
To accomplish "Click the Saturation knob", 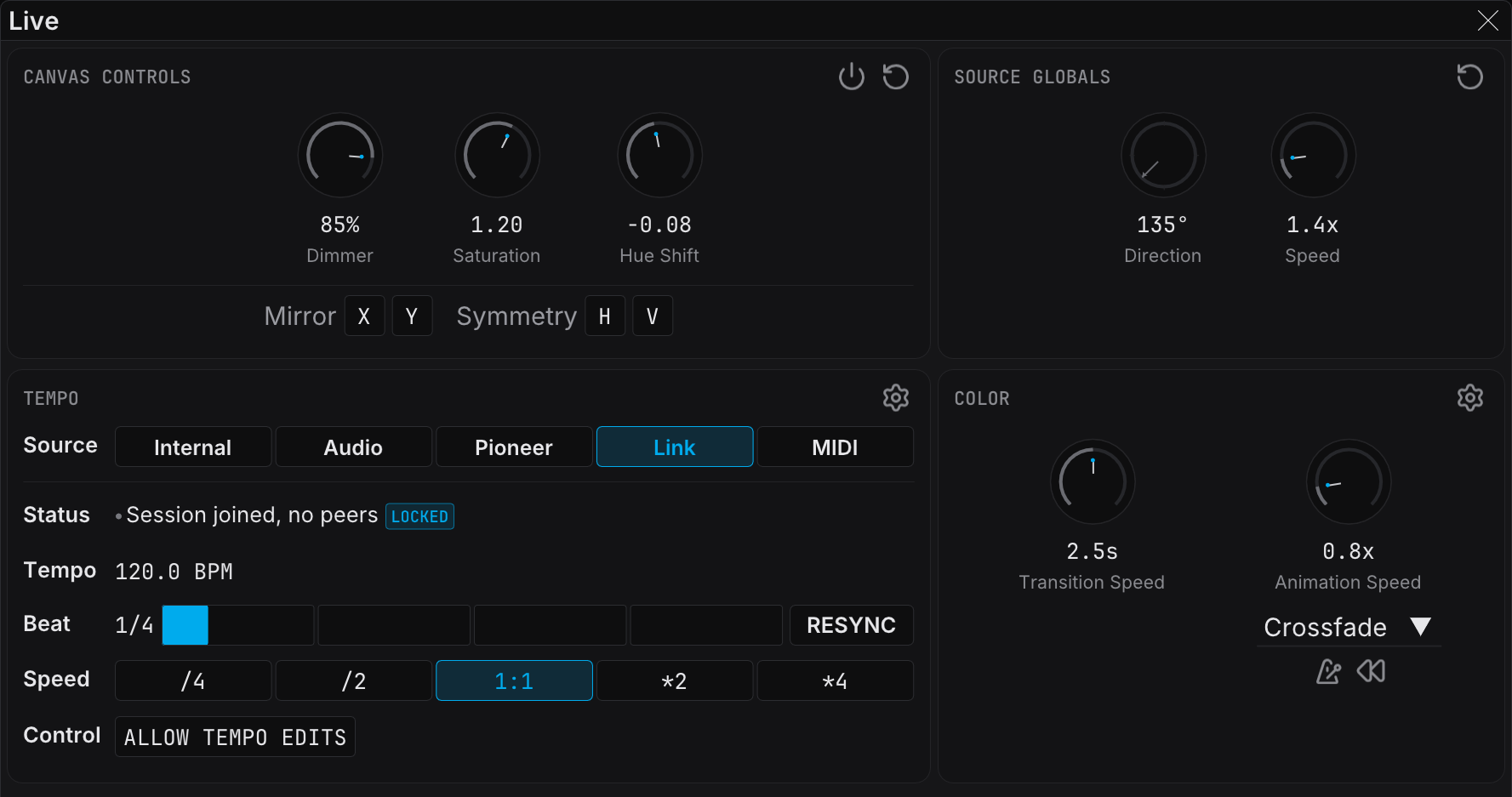I will click(x=497, y=156).
